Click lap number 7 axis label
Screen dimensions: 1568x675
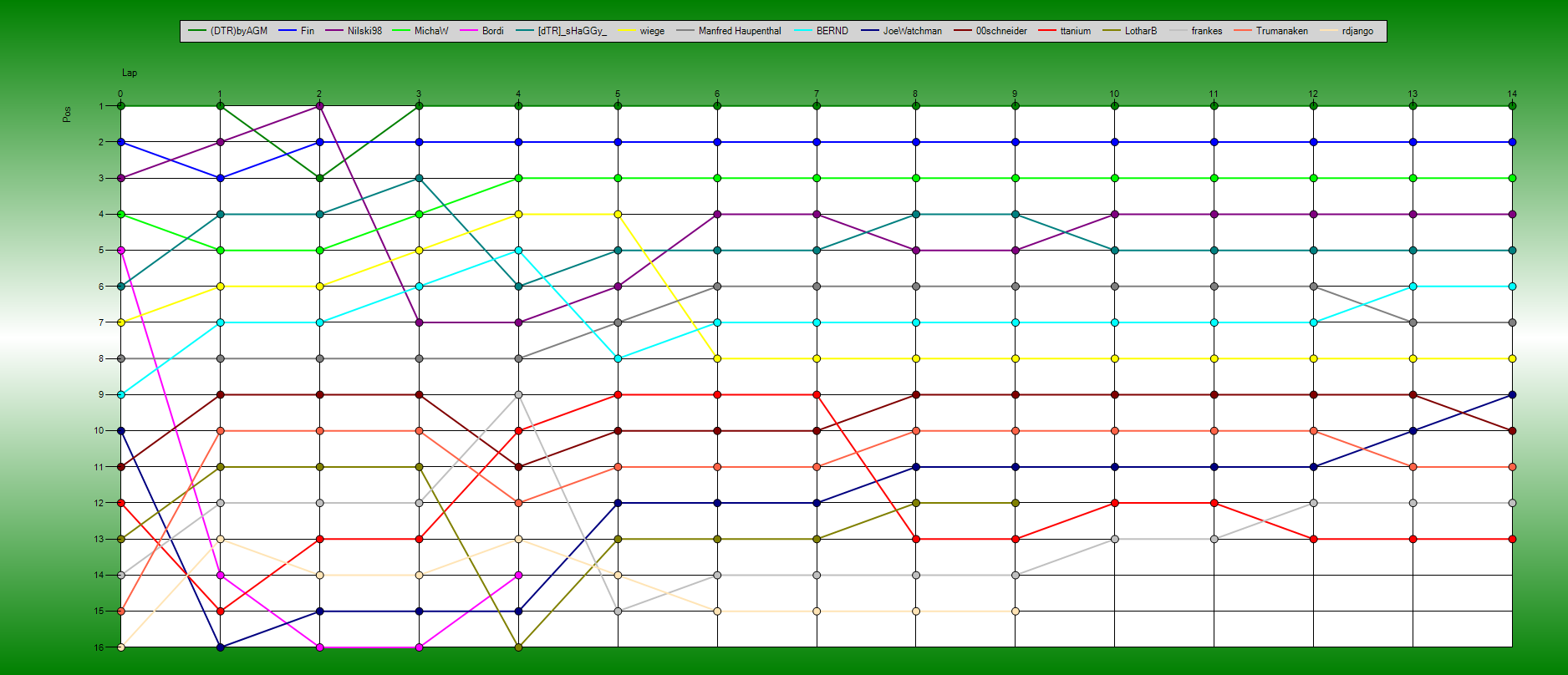(817, 94)
